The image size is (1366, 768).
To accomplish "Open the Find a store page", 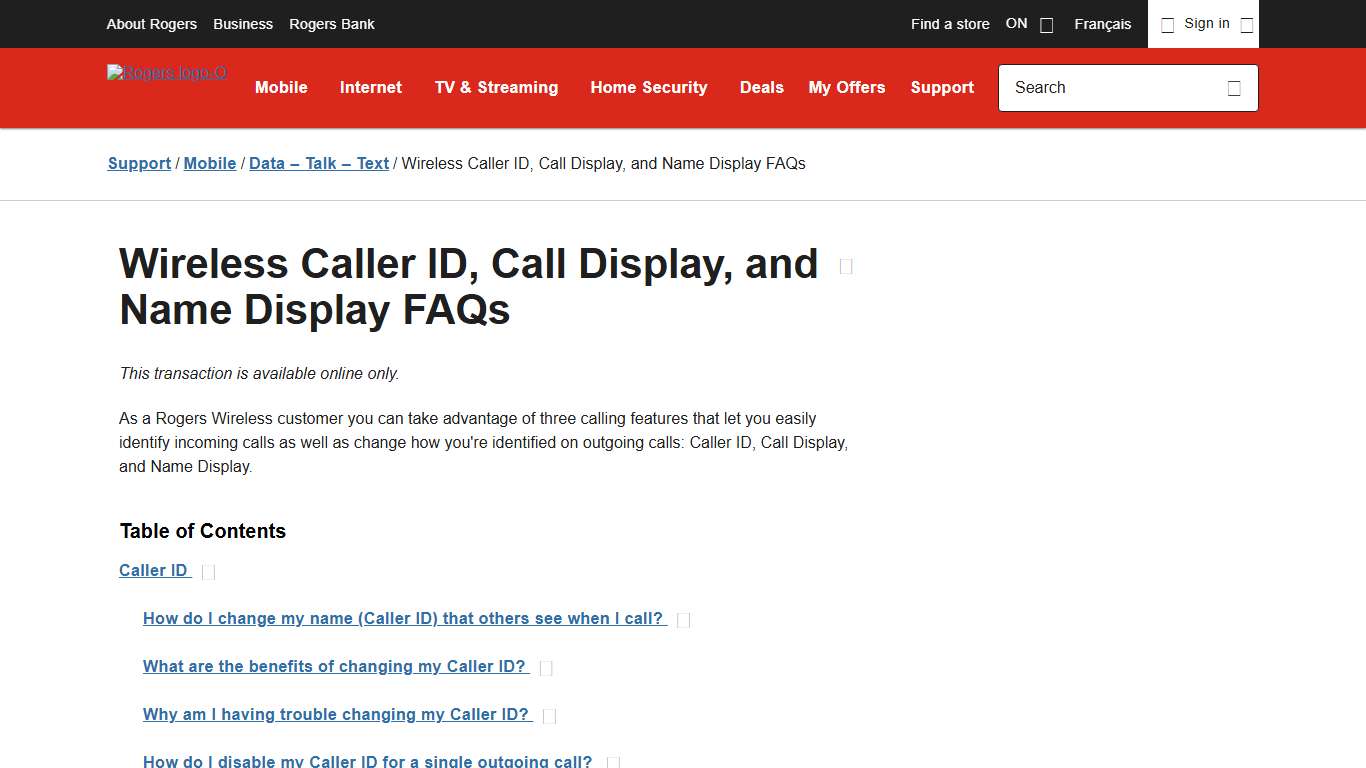I will [x=949, y=24].
